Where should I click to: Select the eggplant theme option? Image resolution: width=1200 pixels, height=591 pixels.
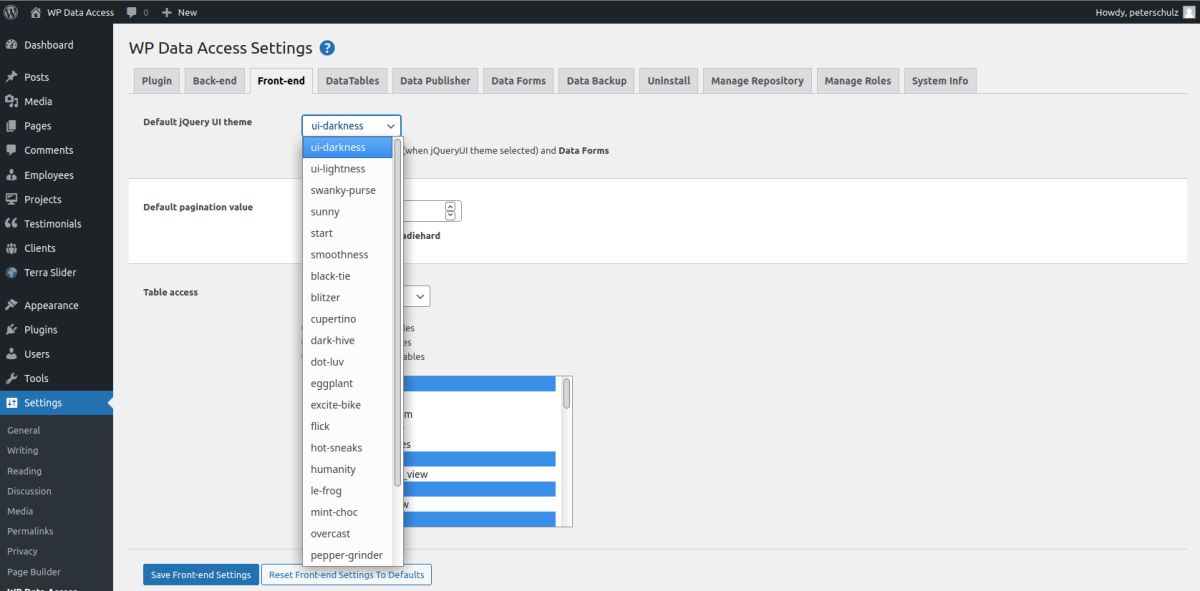348,384
